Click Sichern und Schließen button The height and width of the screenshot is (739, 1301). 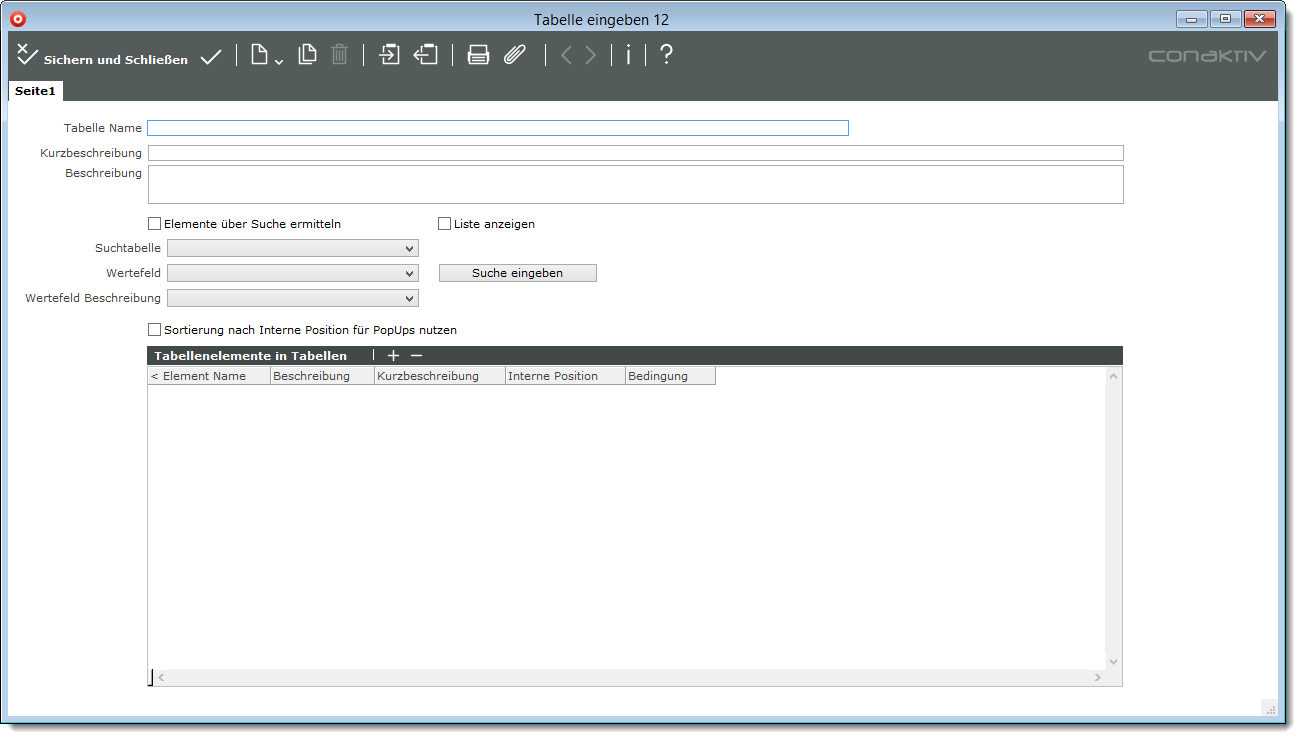point(103,58)
